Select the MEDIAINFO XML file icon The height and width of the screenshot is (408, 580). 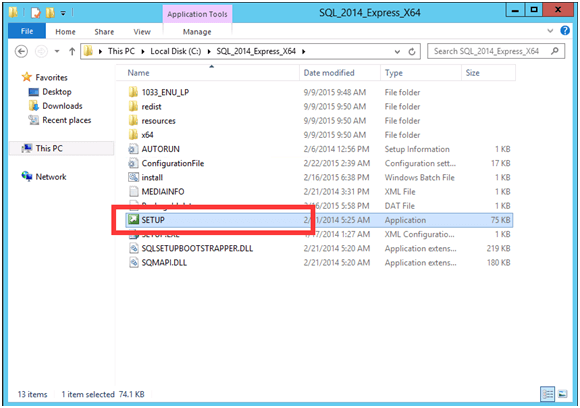tap(133, 192)
